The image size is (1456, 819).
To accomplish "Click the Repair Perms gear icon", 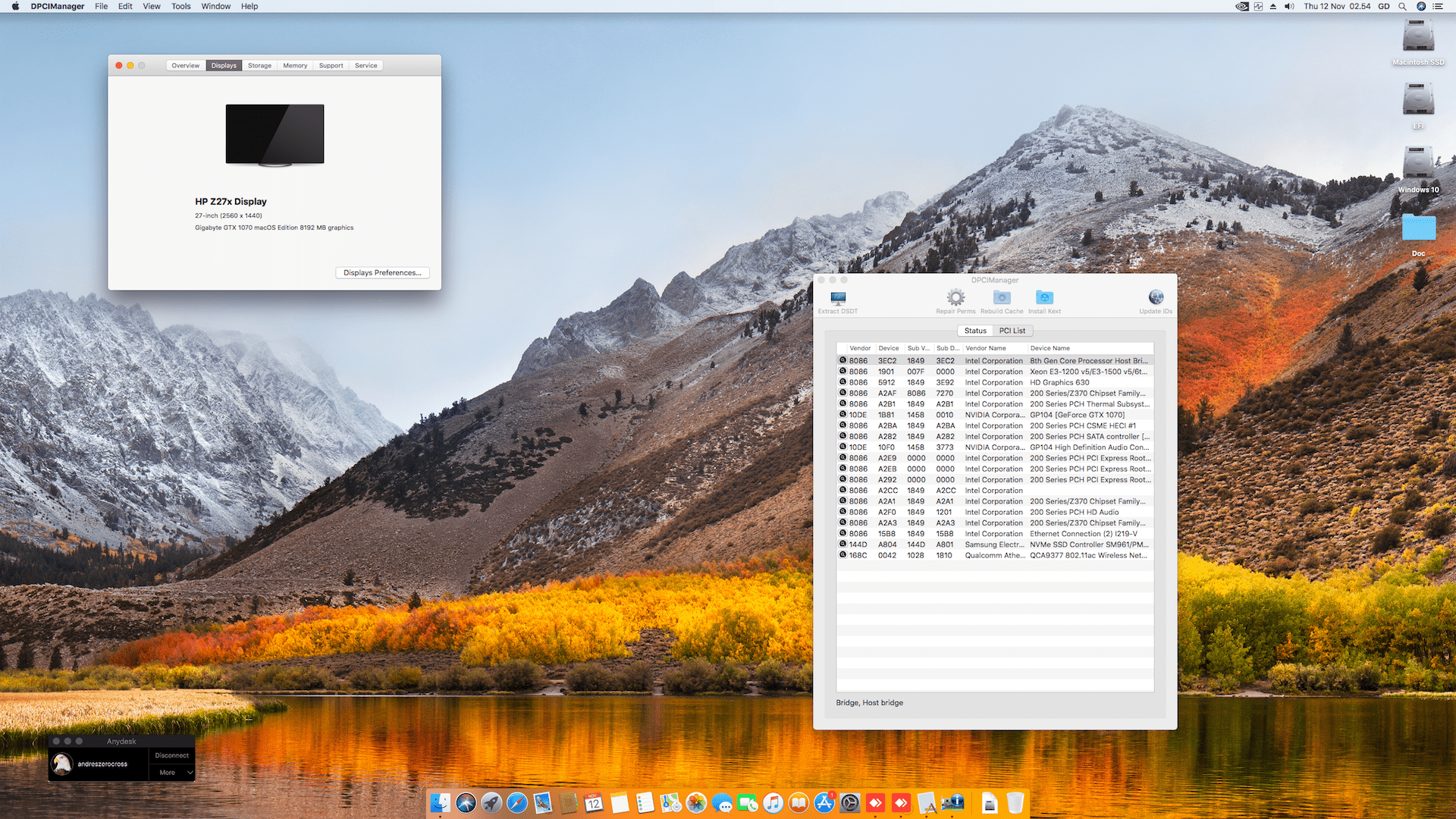I will pyautogui.click(x=955, y=297).
